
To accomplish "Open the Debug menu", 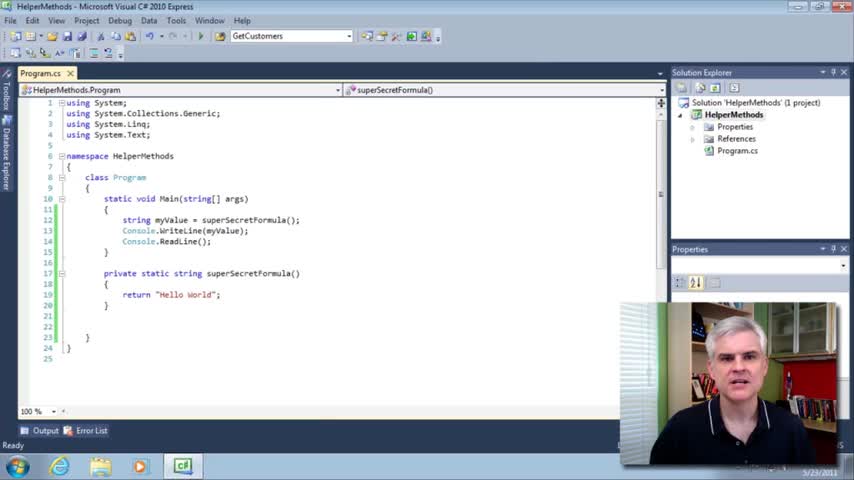I will pos(120,21).
